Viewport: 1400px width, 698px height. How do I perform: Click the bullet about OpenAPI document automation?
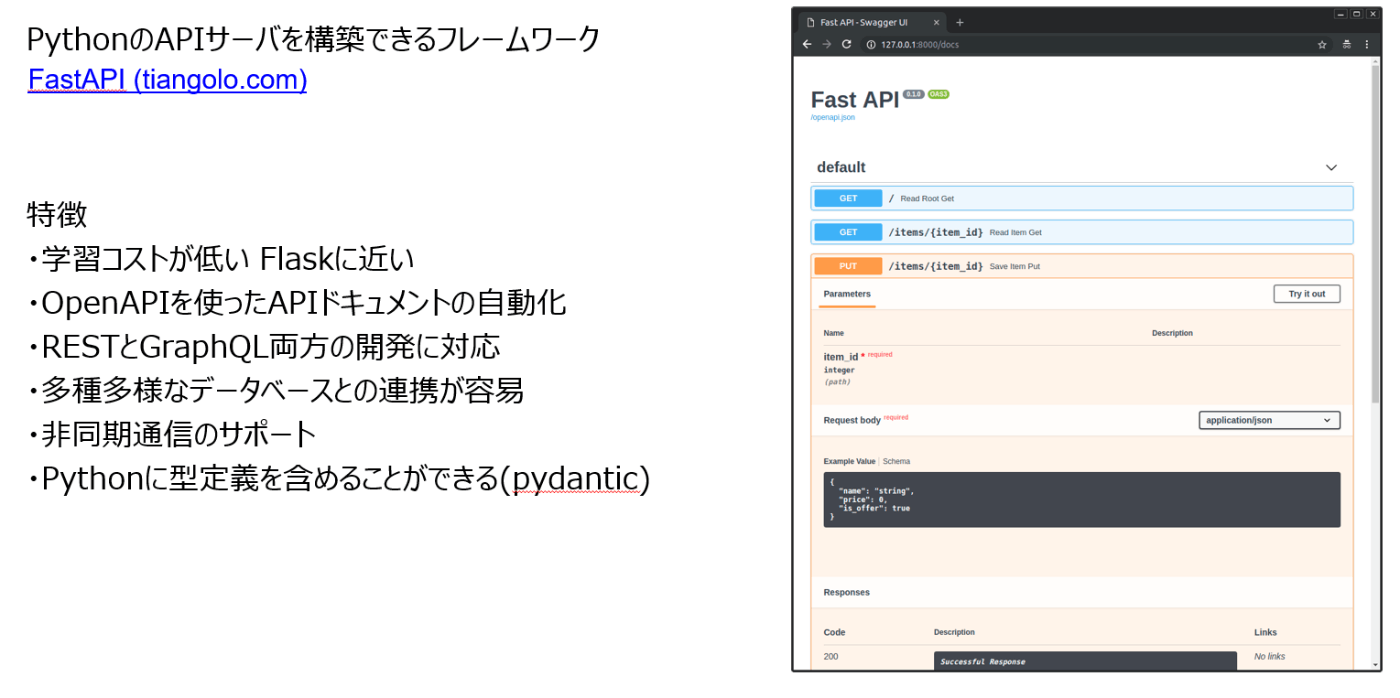pyautogui.click(x=297, y=303)
